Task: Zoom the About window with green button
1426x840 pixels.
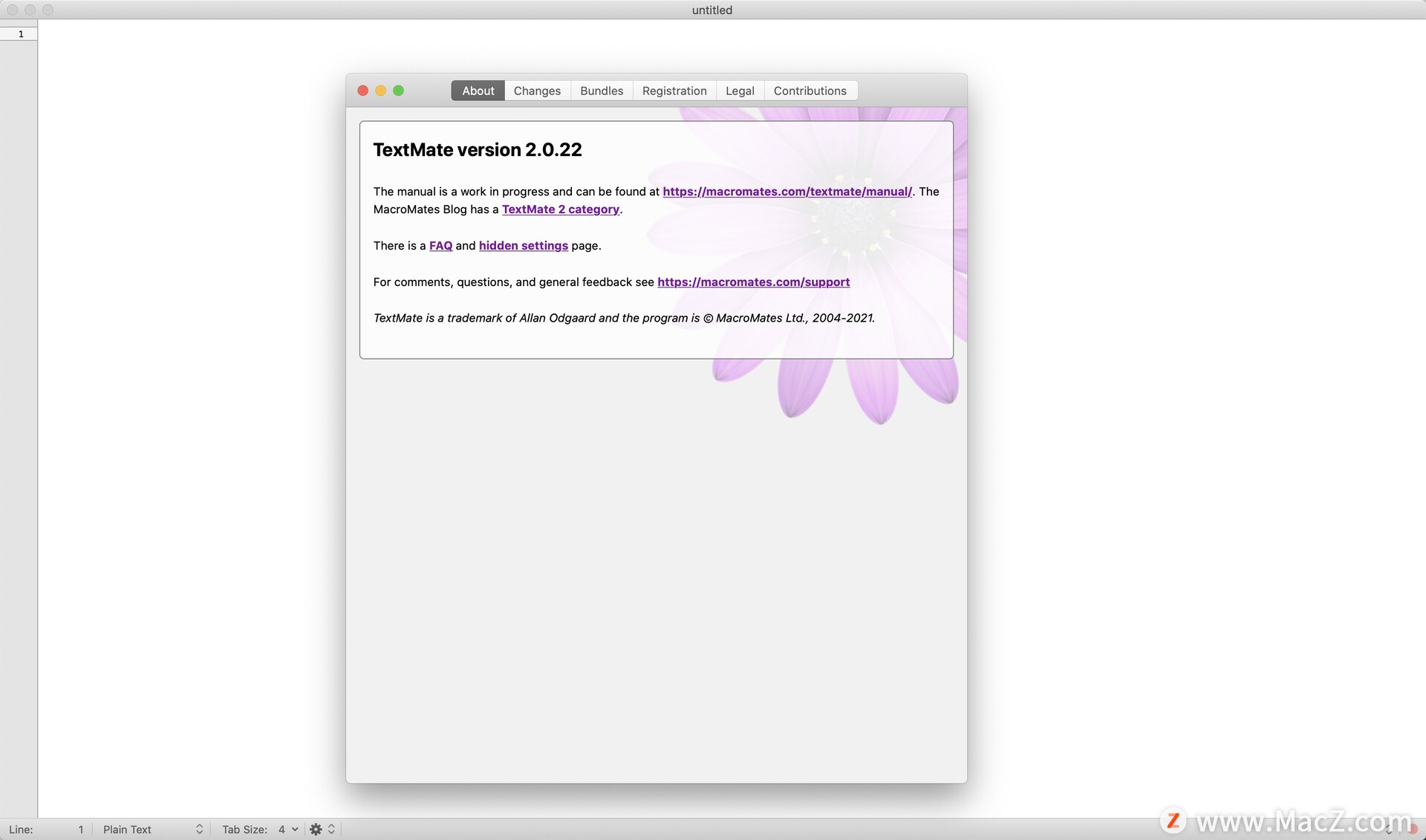Action: 398,91
